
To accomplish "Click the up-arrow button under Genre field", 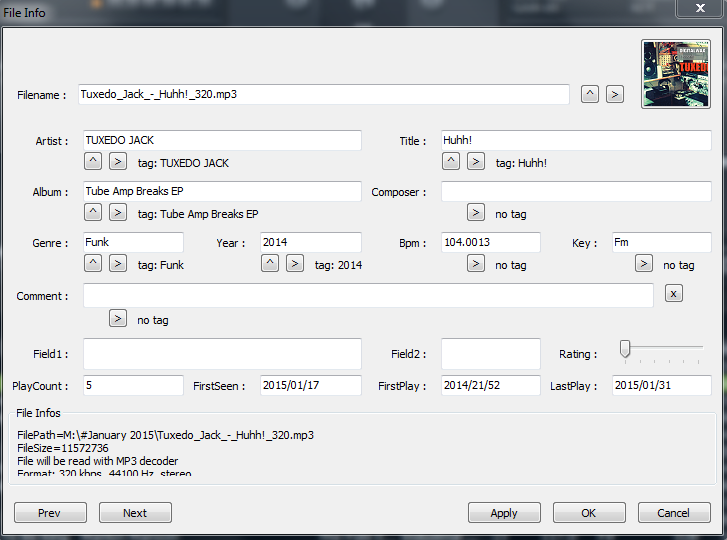I will [x=93, y=263].
